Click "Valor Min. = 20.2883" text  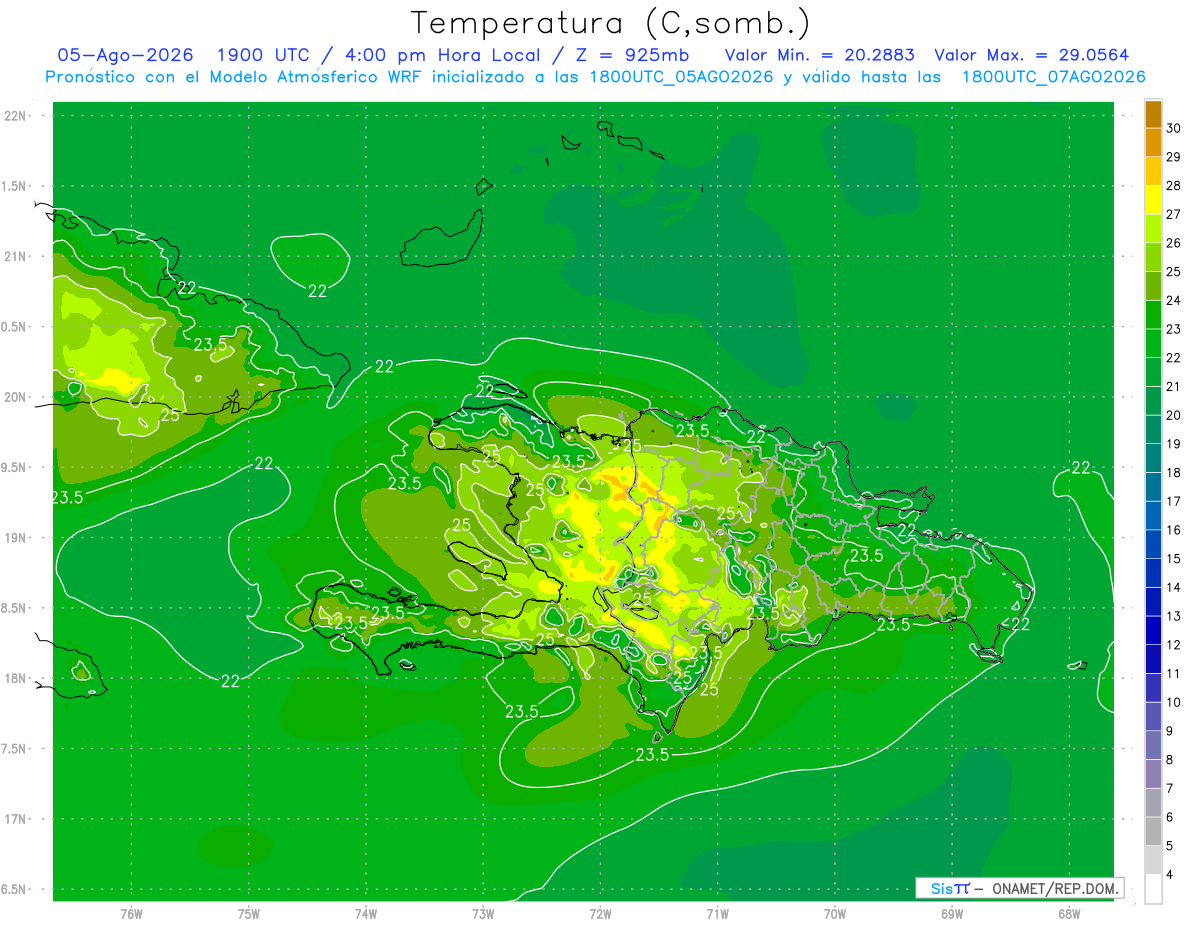[x=820, y=55]
